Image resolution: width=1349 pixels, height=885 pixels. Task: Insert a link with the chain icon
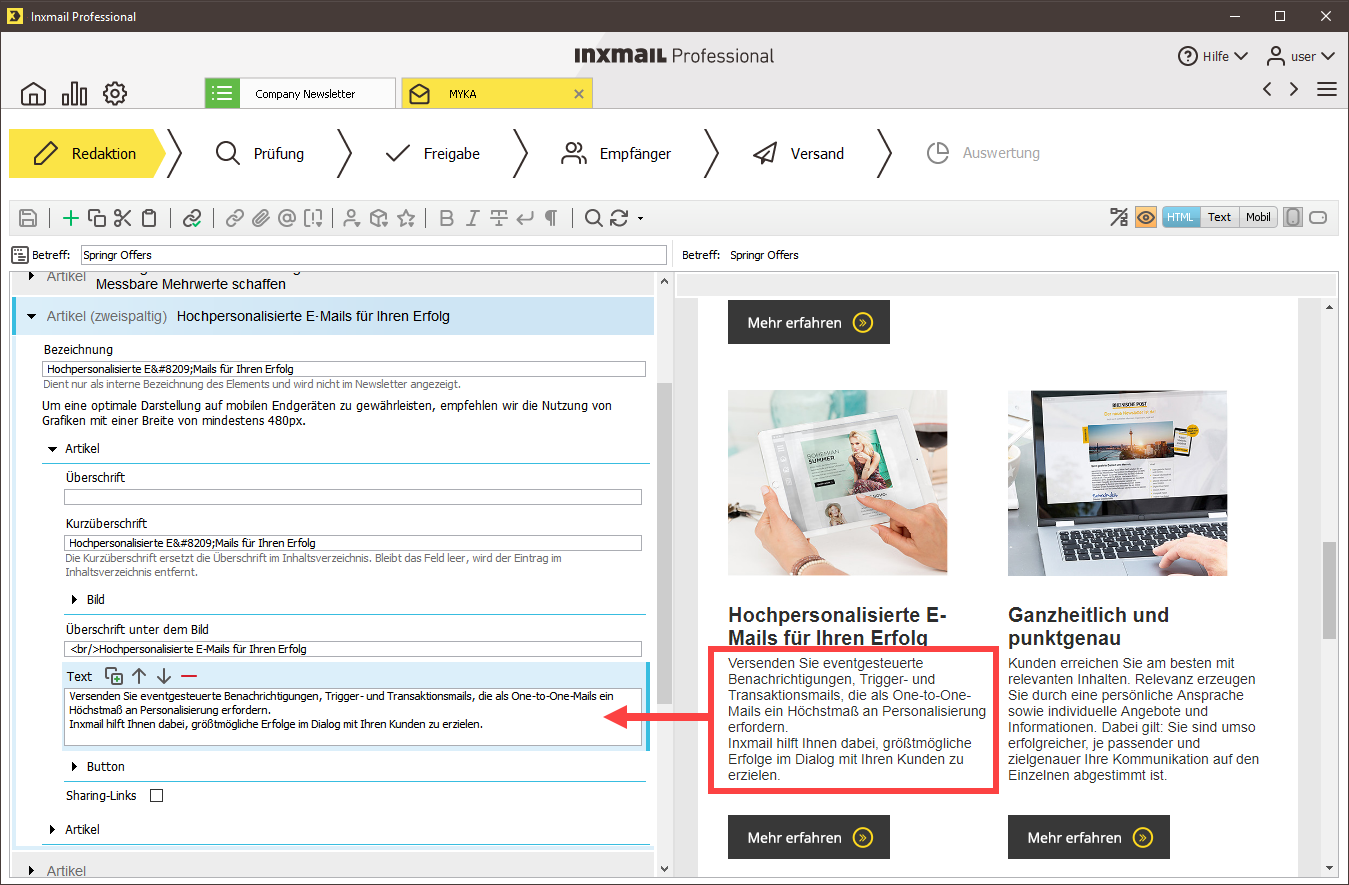[x=235, y=218]
